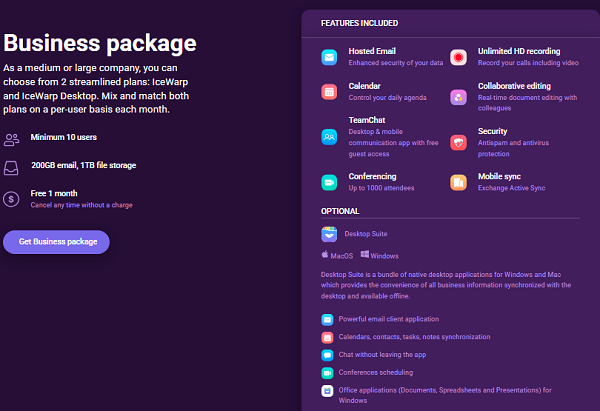Click the Hosted Email envelope icon
Screen dimensions: 600x411
tap(329, 57)
